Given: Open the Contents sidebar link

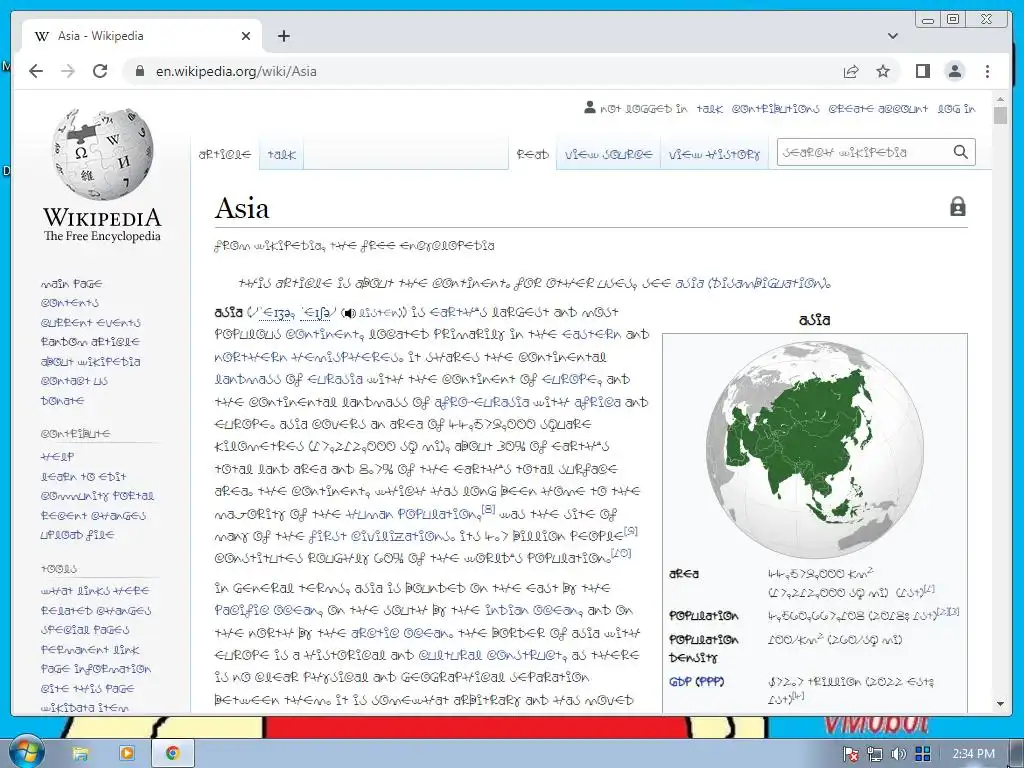Looking at the screenshot, I should click(x=69, y=303).
